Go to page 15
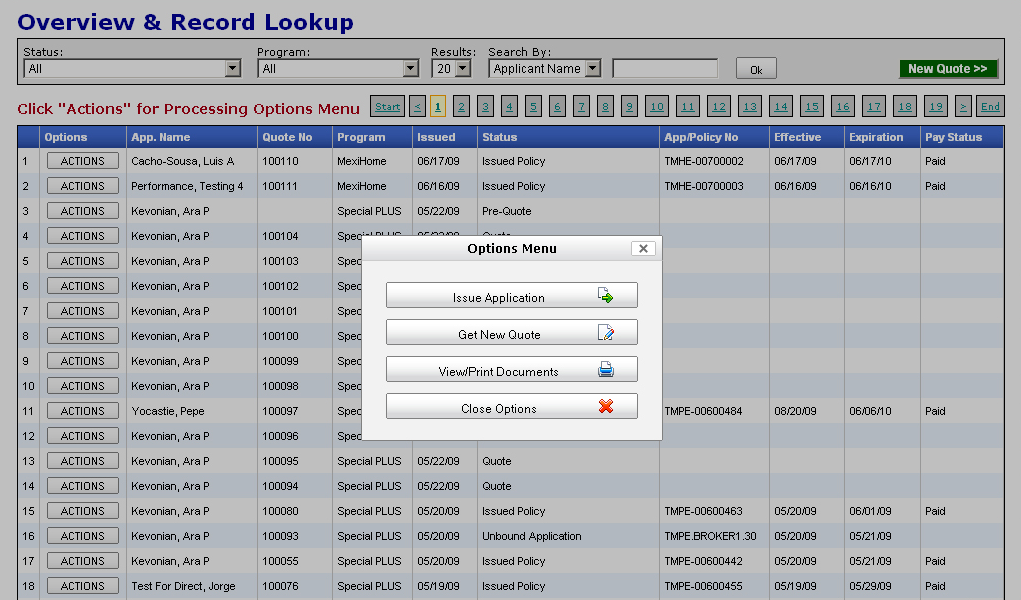This screenshot has height=600, width=1021. tap(812, 107)
